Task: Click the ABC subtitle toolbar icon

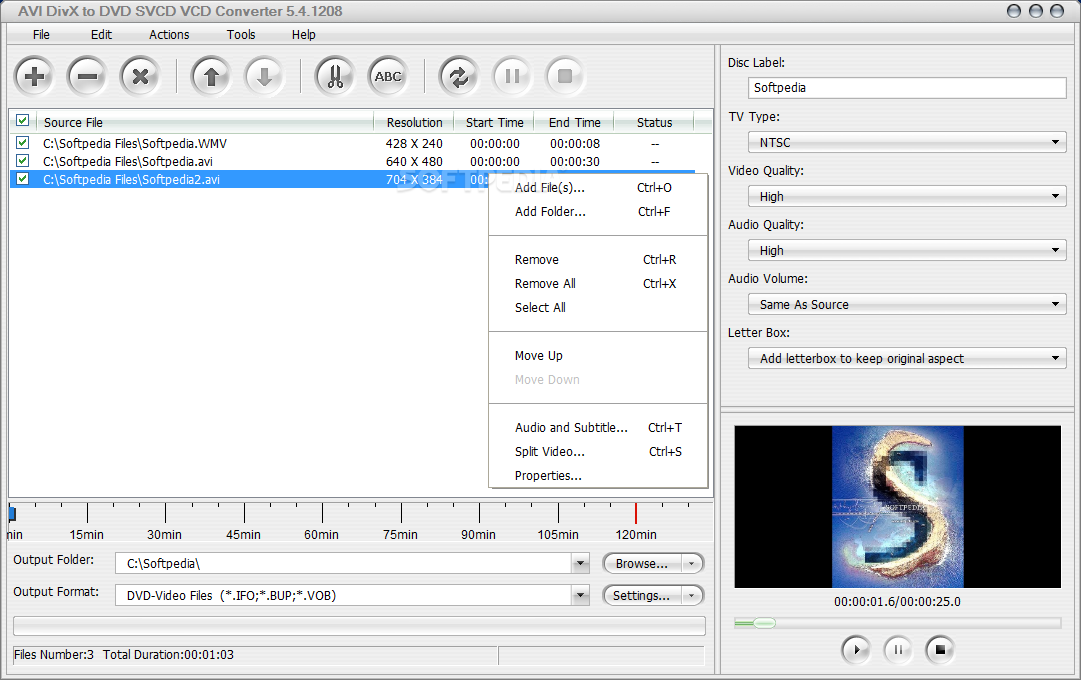Action: click(x=388, y=76)
